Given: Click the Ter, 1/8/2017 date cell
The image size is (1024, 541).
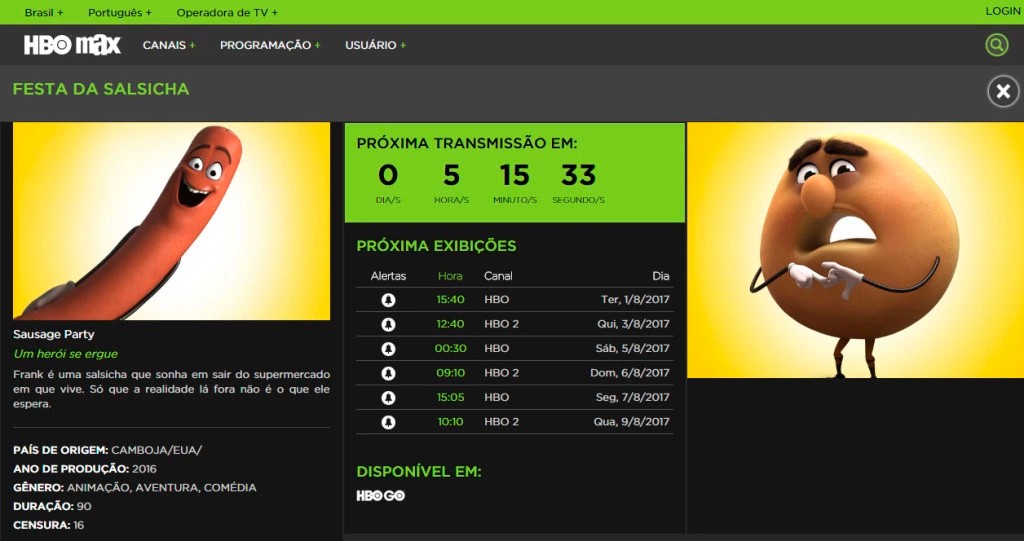Looking at the screenshot, I should coord(635,300).
